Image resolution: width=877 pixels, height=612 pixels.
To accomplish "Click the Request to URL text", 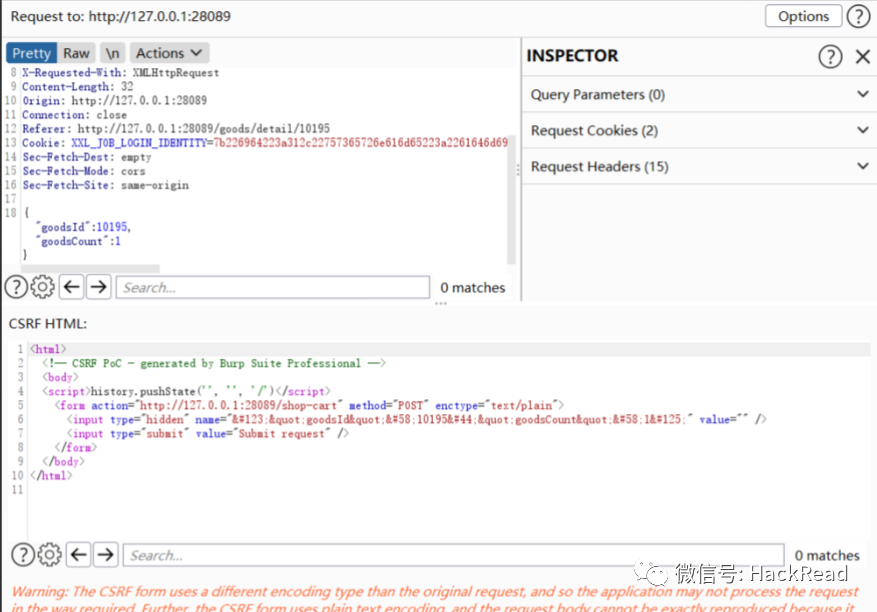I will point(120,16).
